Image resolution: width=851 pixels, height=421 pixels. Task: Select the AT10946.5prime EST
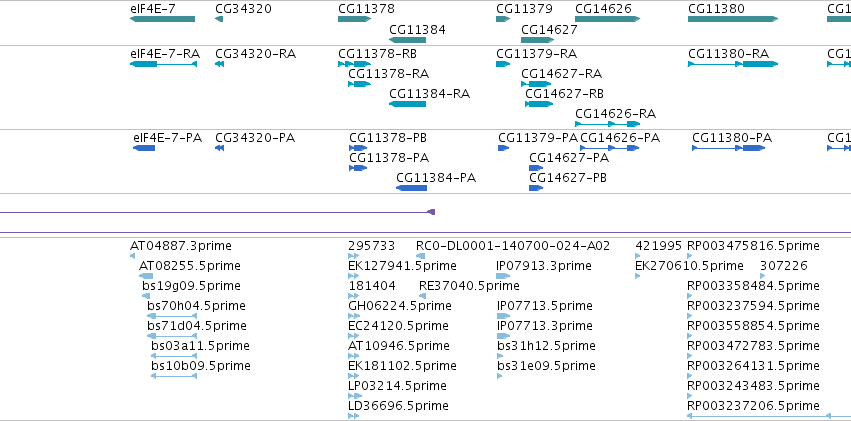click(x=354, y=356)
